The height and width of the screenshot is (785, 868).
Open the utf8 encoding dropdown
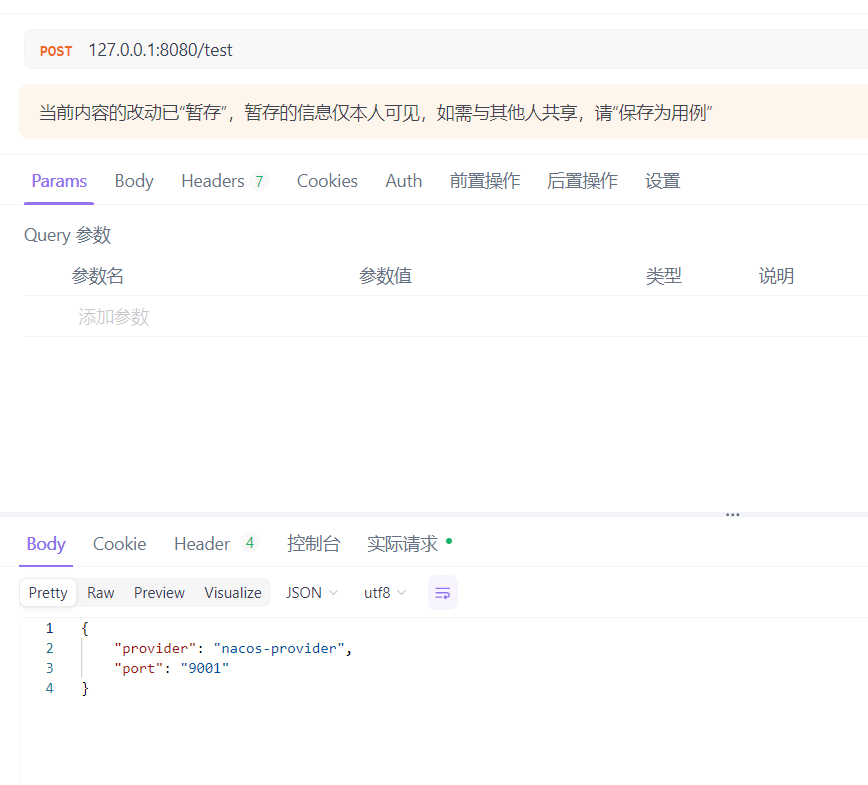(385, 593)
